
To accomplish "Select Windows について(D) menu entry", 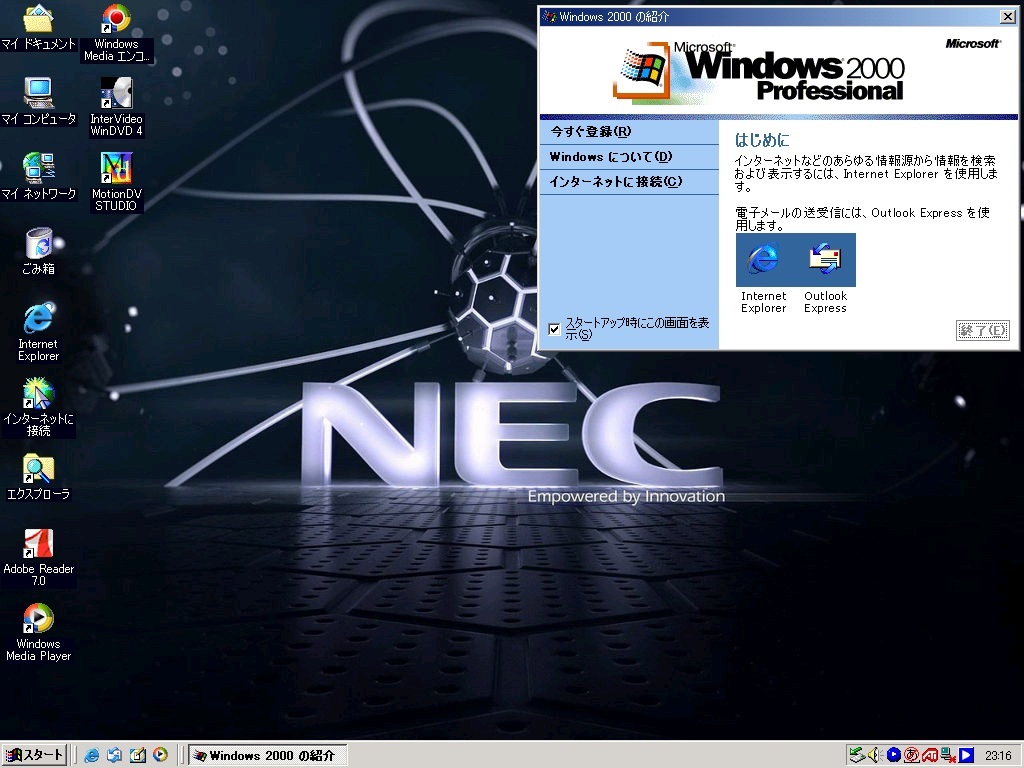I will click(629, 157).
